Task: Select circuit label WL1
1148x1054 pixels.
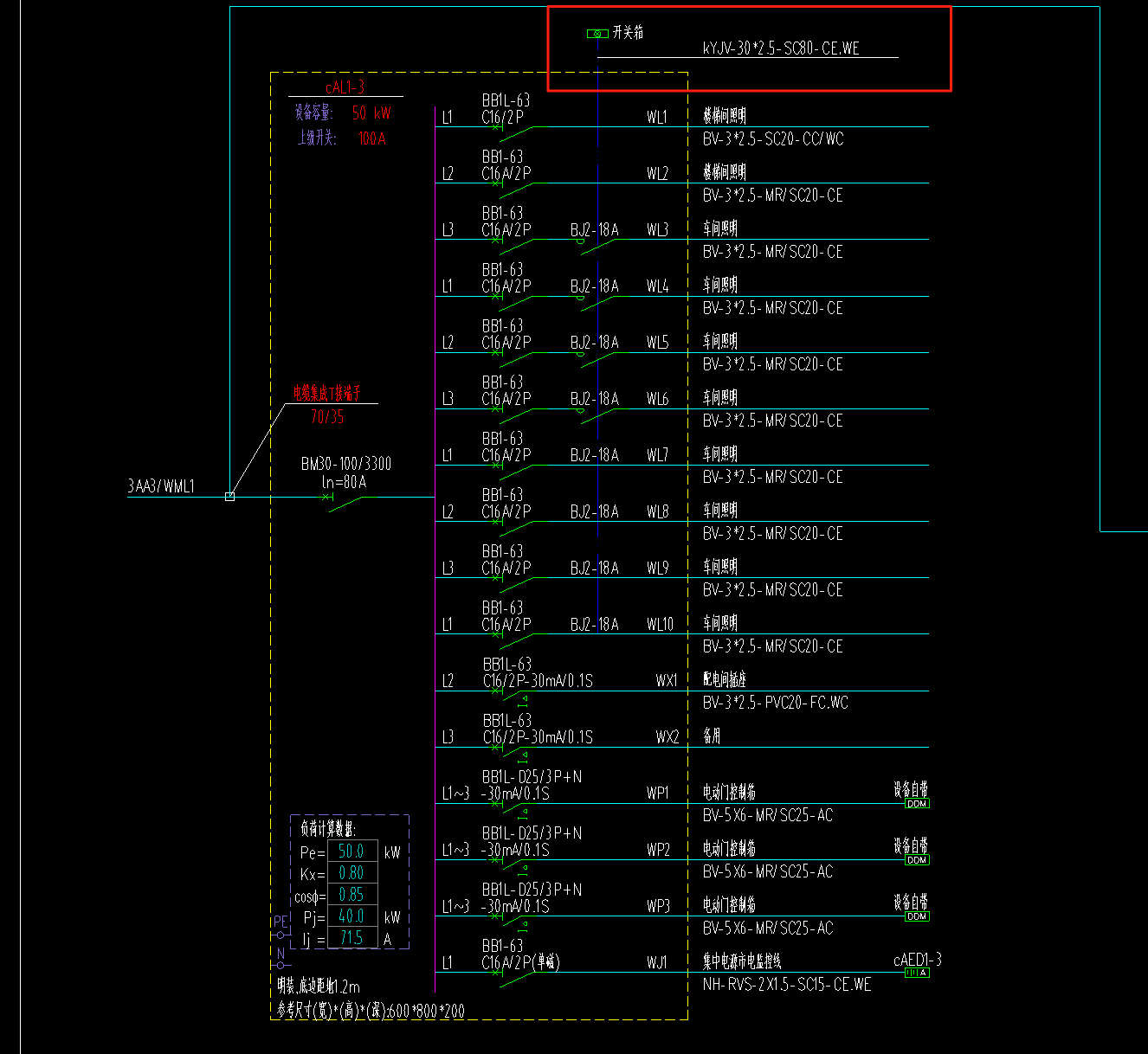Action: point(657,118)
